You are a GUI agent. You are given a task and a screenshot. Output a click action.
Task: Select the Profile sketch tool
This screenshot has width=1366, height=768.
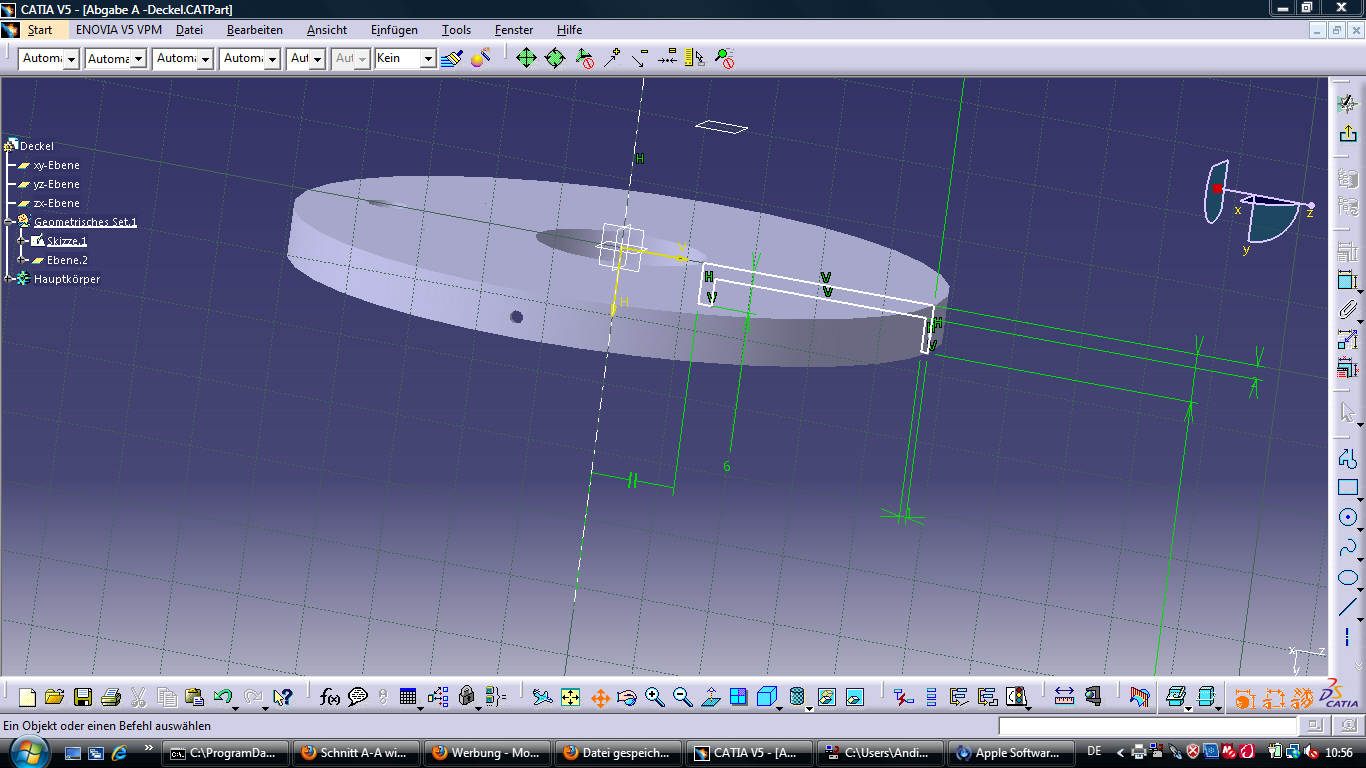click(1348, 459)
